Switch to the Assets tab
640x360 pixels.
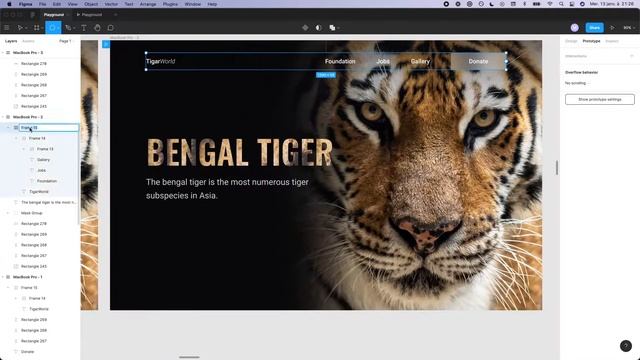tap(28, 41)
